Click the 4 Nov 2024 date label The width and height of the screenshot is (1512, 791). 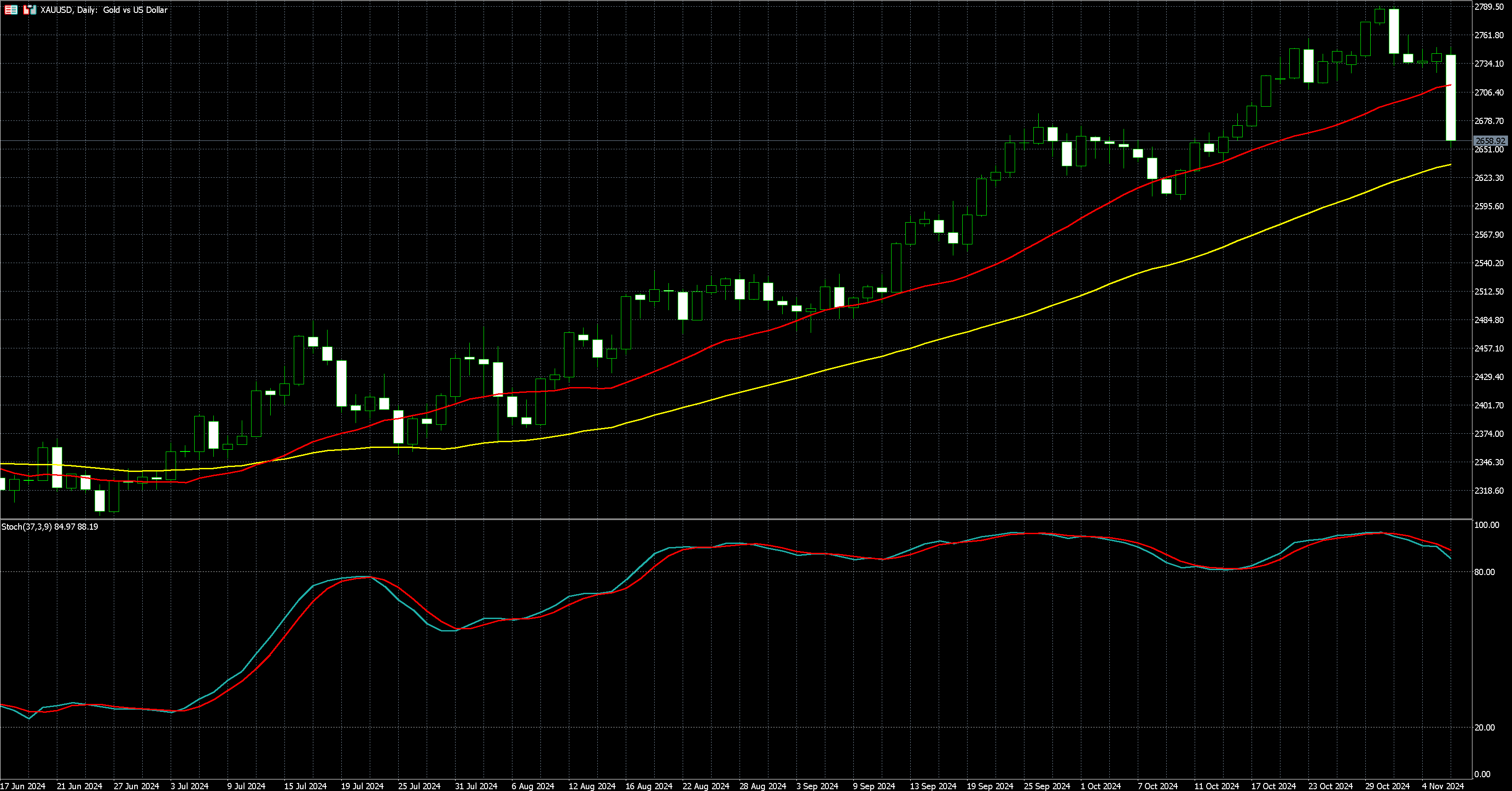[x=1442, y=786]
